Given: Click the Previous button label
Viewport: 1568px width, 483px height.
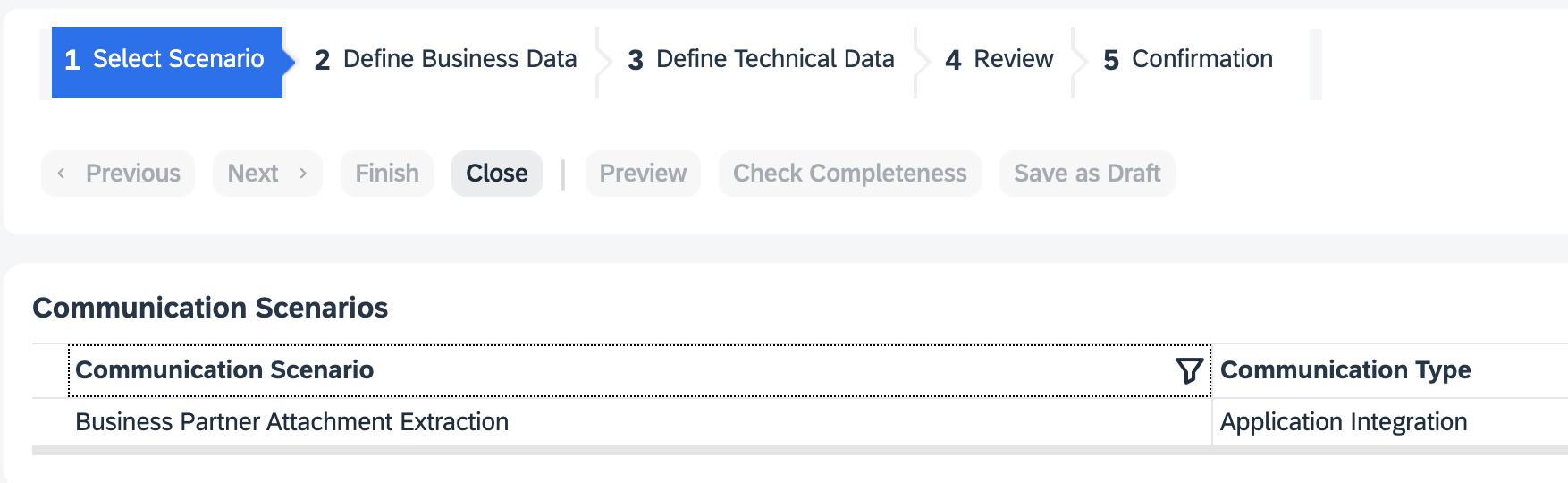Looking at the screenshot, I should [133, 174].
